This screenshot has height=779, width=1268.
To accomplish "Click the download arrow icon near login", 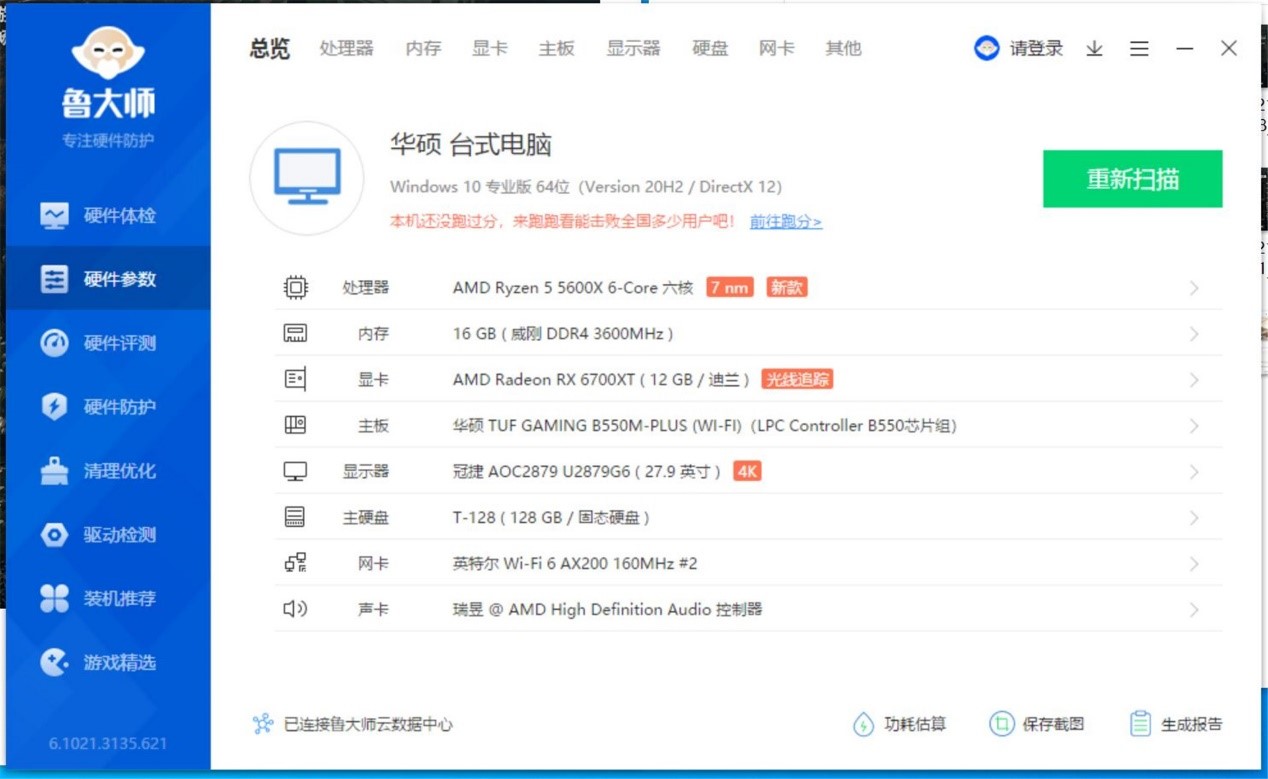I will [x=1093, y=48].
